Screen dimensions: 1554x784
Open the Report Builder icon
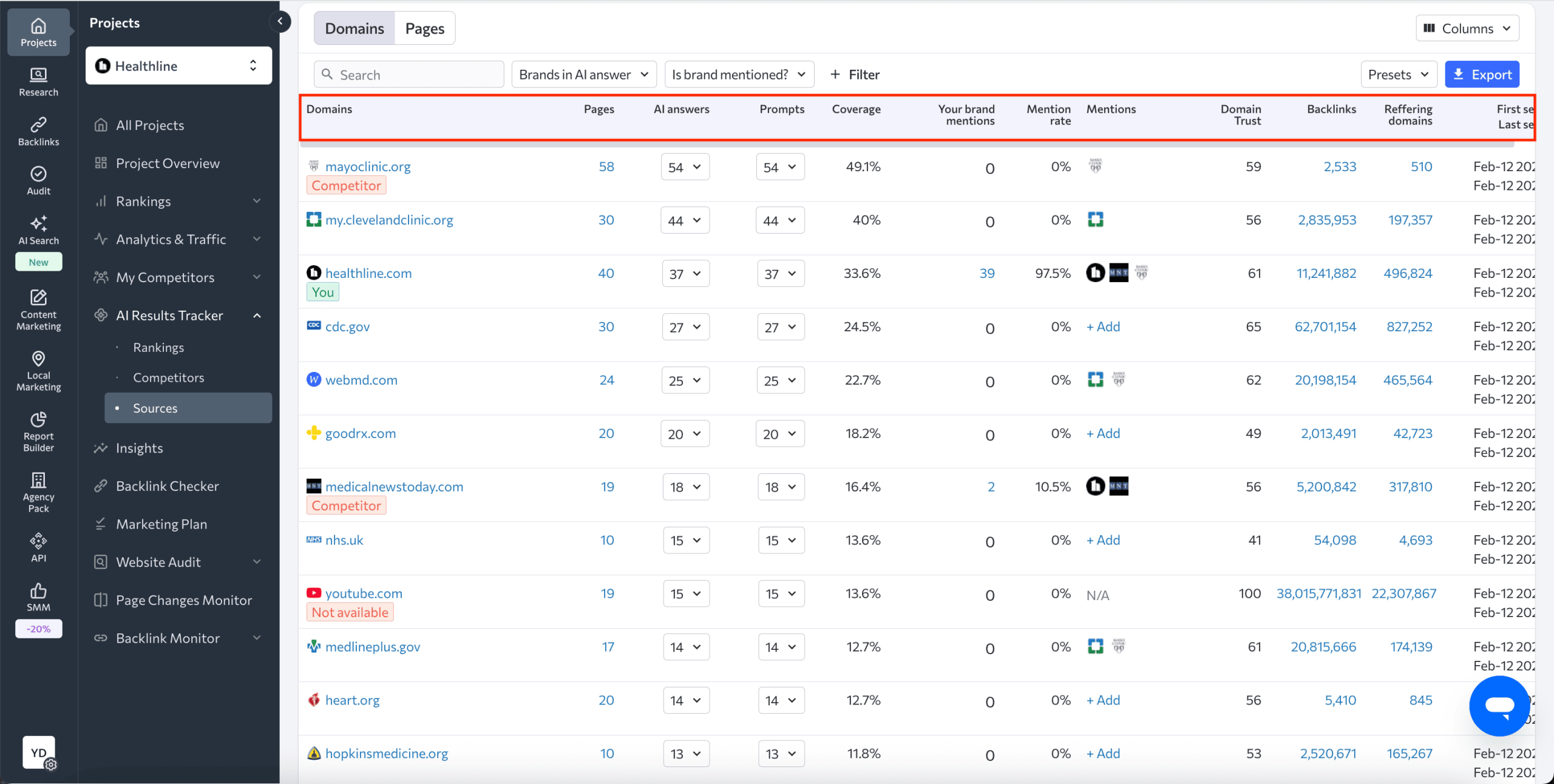[x=38, y=431]
